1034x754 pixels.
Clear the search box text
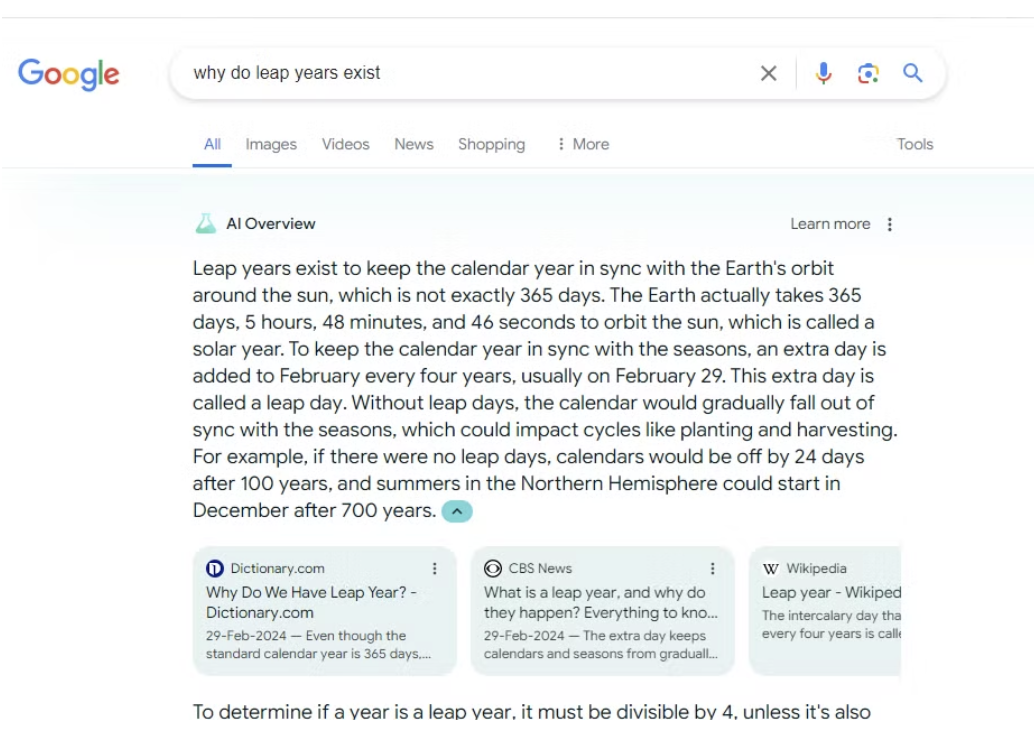coord(768,73)
